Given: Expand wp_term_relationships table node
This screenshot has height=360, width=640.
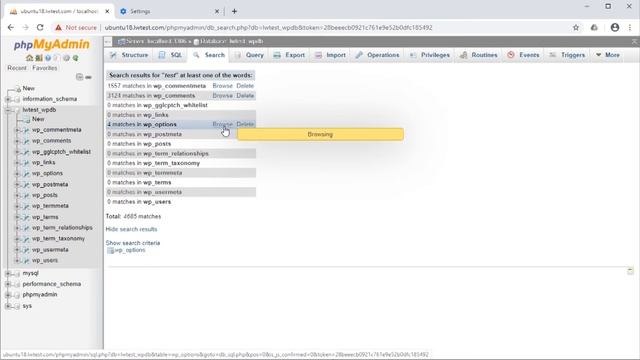Looking at the screenshot, I should 18,228.
